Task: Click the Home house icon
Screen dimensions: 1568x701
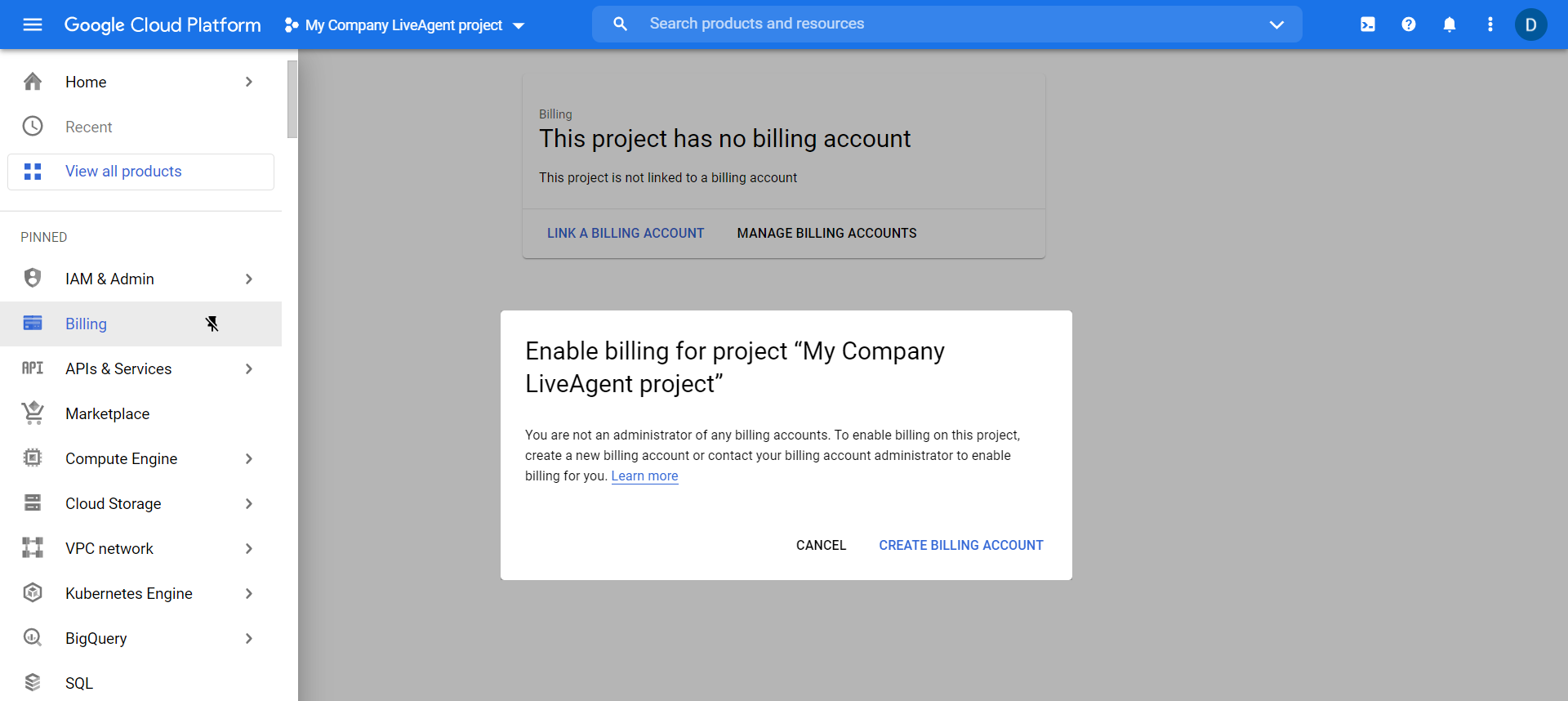Action: (33, 82)
